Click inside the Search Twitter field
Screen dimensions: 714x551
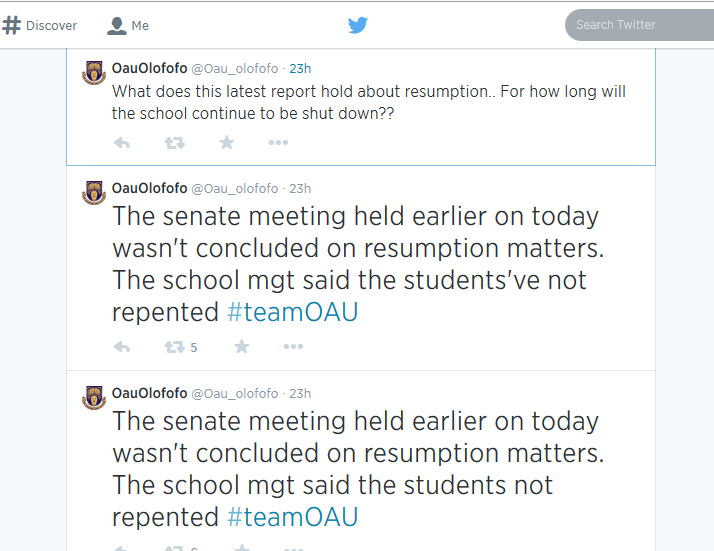[639, 25]
